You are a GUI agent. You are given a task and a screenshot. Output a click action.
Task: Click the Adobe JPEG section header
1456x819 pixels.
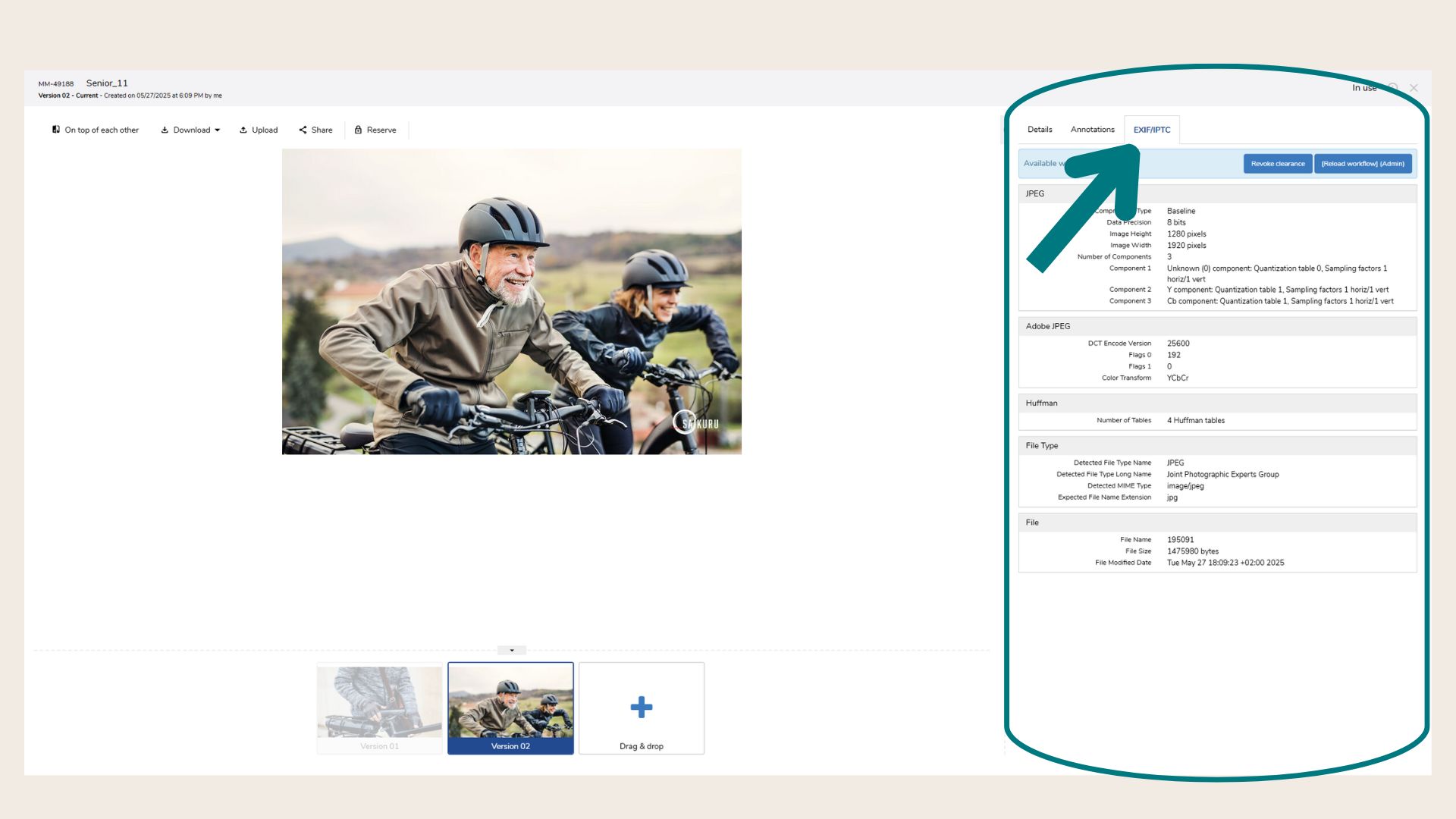pos(1216,326)
